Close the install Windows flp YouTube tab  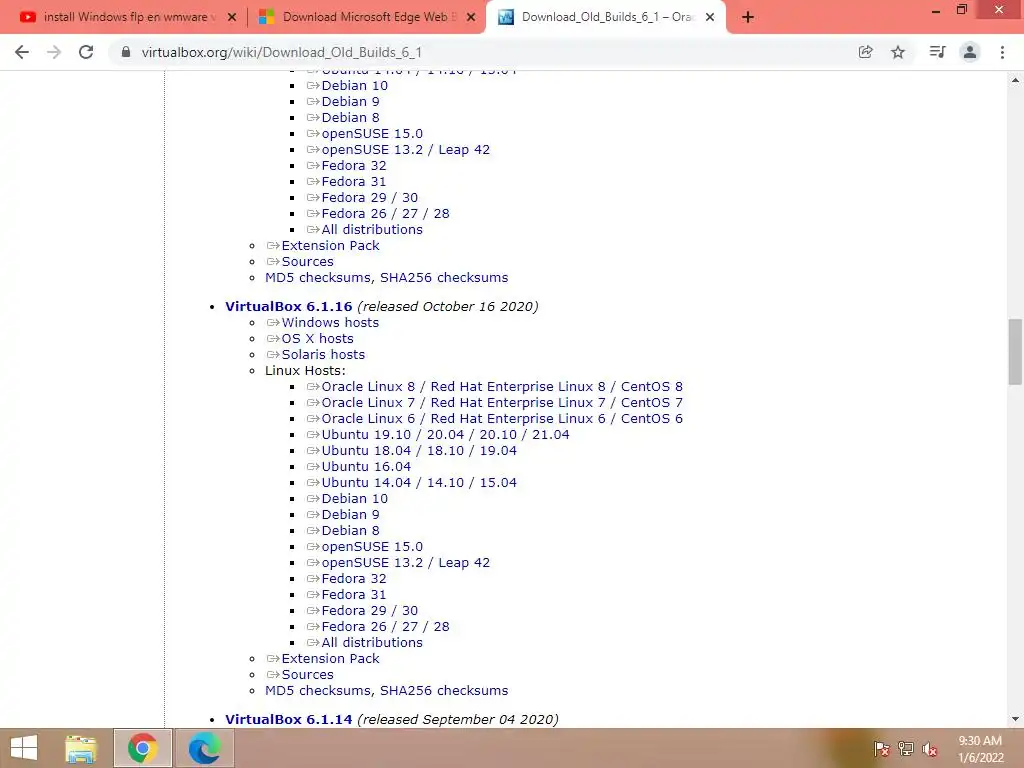pos(232,18)
